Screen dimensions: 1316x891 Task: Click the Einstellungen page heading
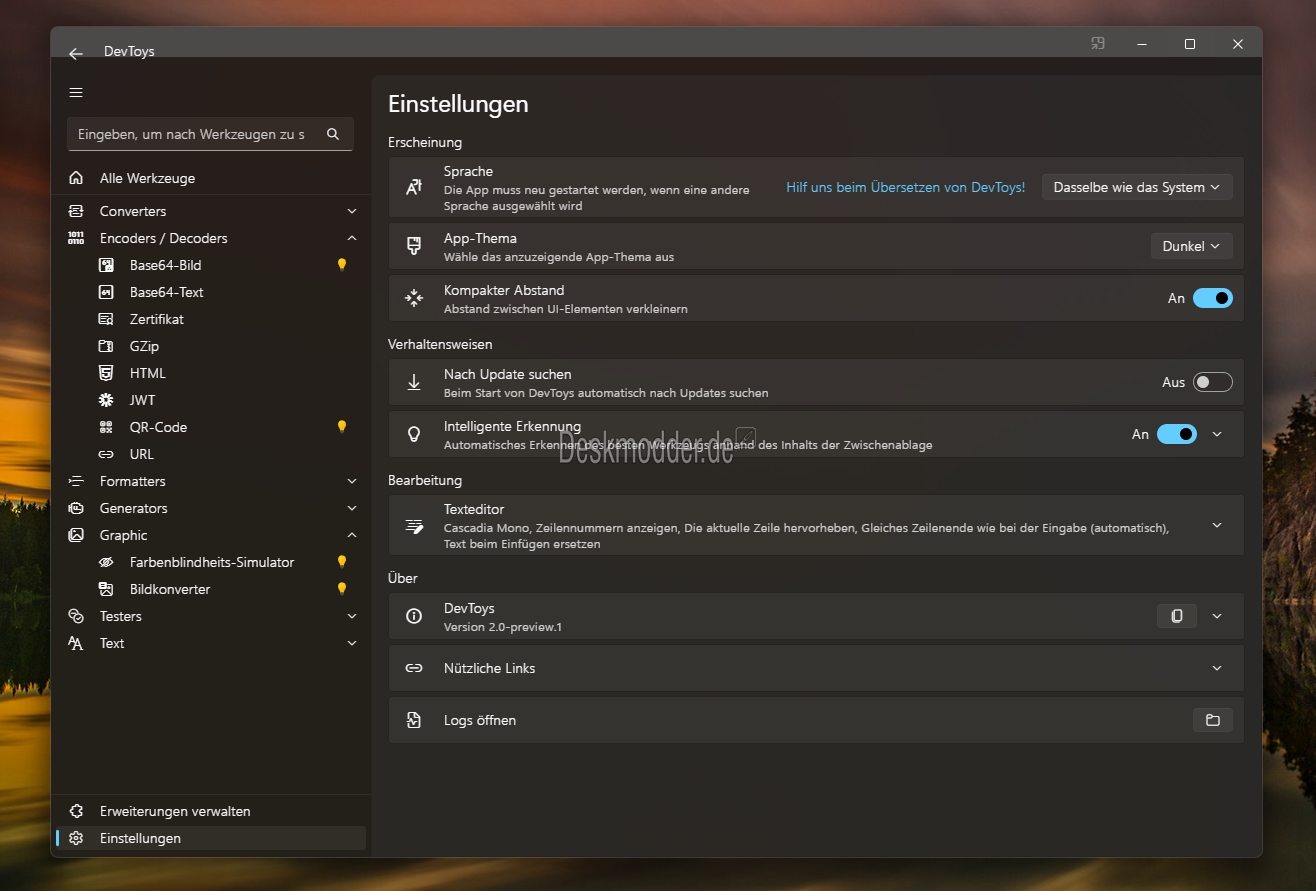click(458, 104)
